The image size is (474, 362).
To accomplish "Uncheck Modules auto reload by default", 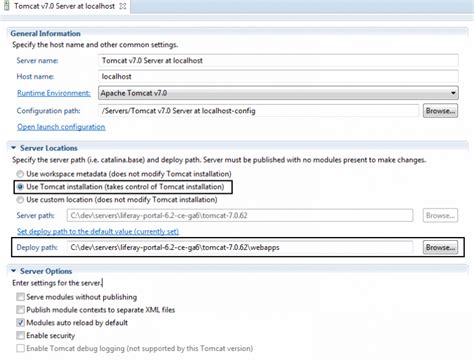I will 20,323.
